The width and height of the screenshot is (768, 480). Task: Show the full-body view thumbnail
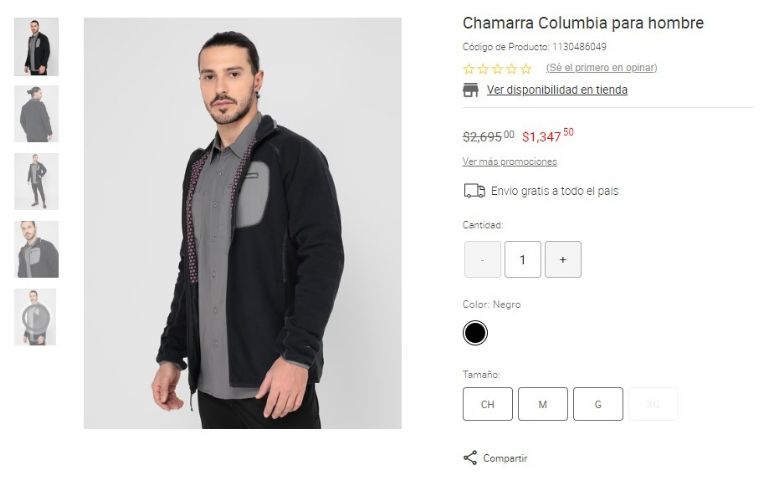tap(36, 182)
